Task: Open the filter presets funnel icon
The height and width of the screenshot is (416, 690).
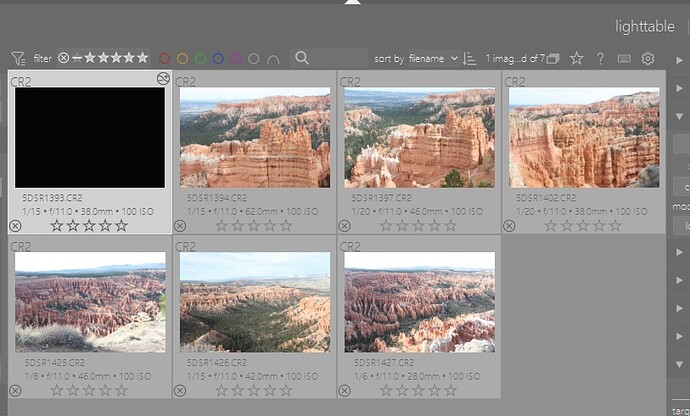Action: coord(18,58)
